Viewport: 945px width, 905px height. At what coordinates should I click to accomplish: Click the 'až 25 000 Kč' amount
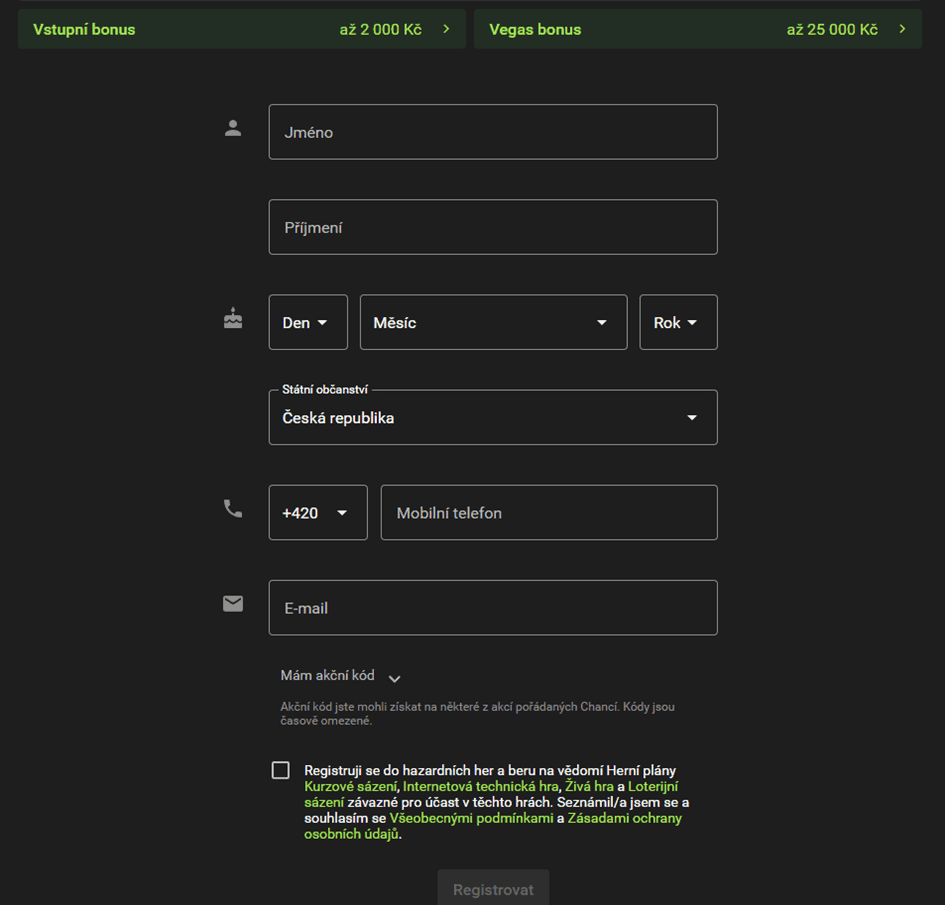[832, 29]
